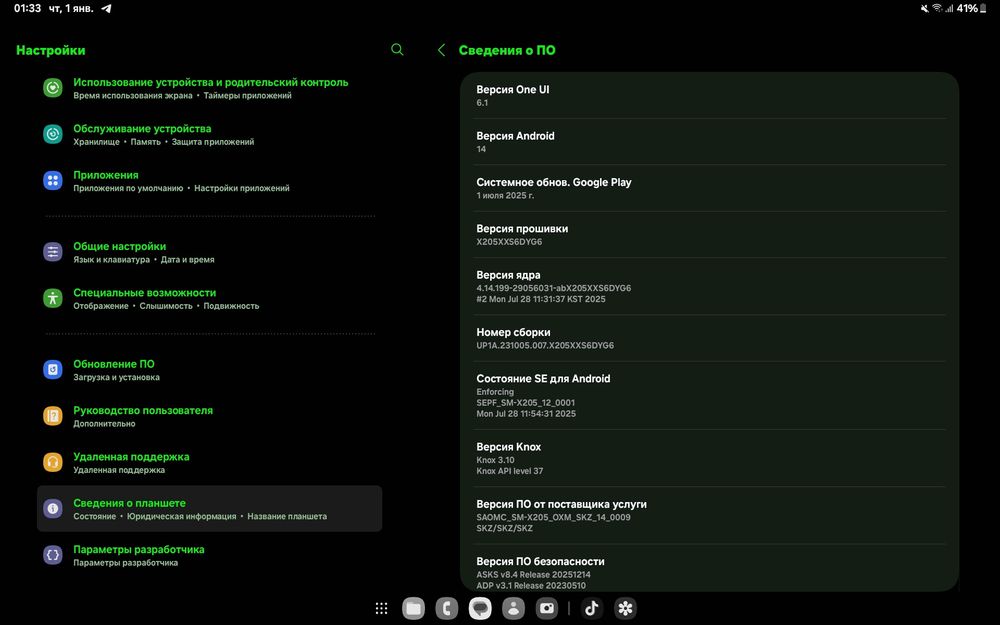The width and height of the screenshot is (1000, 625).
Task: Tap the Knox API level 37 text
Action: 510,471
